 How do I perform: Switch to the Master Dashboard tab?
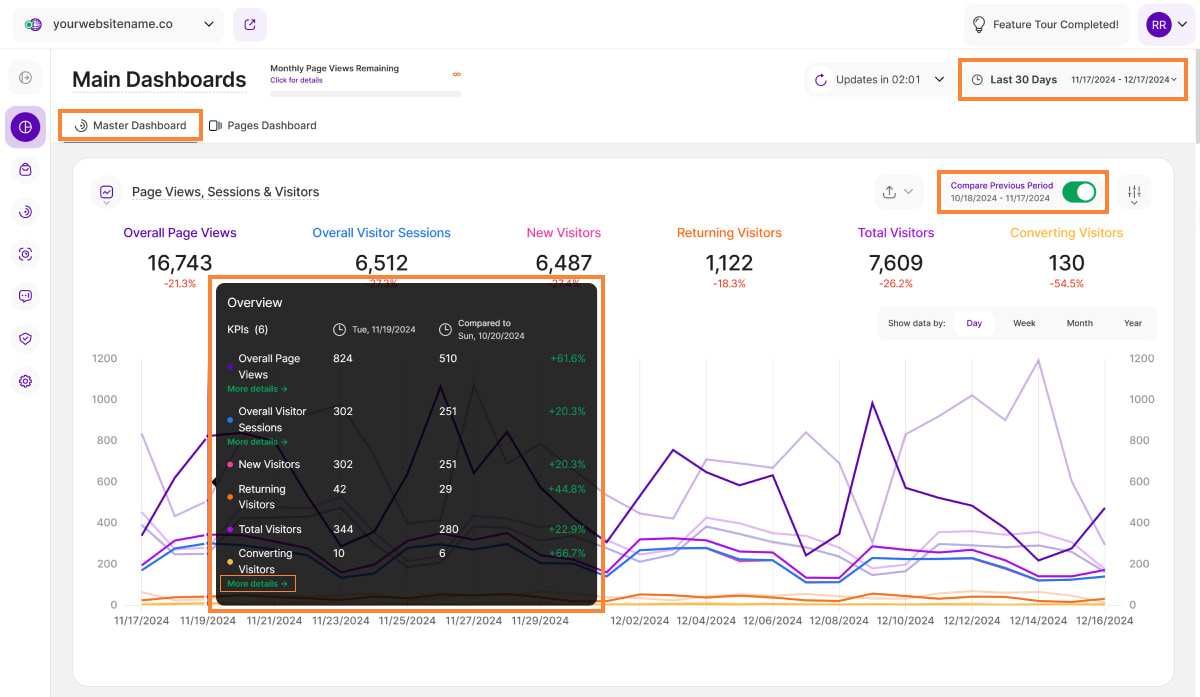[x=130, y=126]
